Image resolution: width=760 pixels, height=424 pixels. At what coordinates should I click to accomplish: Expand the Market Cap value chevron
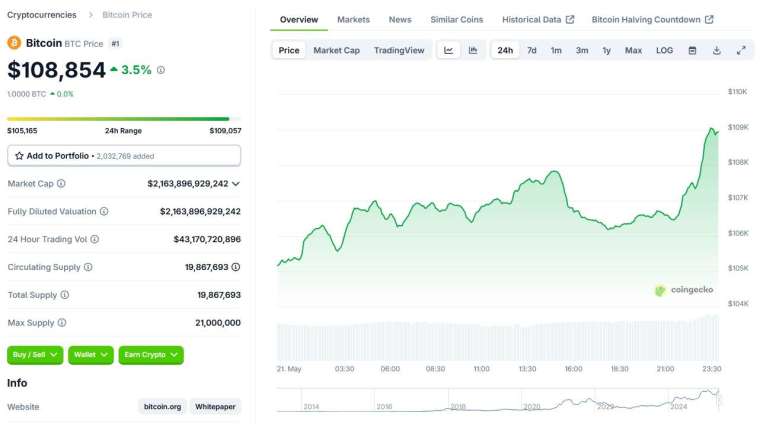pyautogui.click(x=236, y=184)
